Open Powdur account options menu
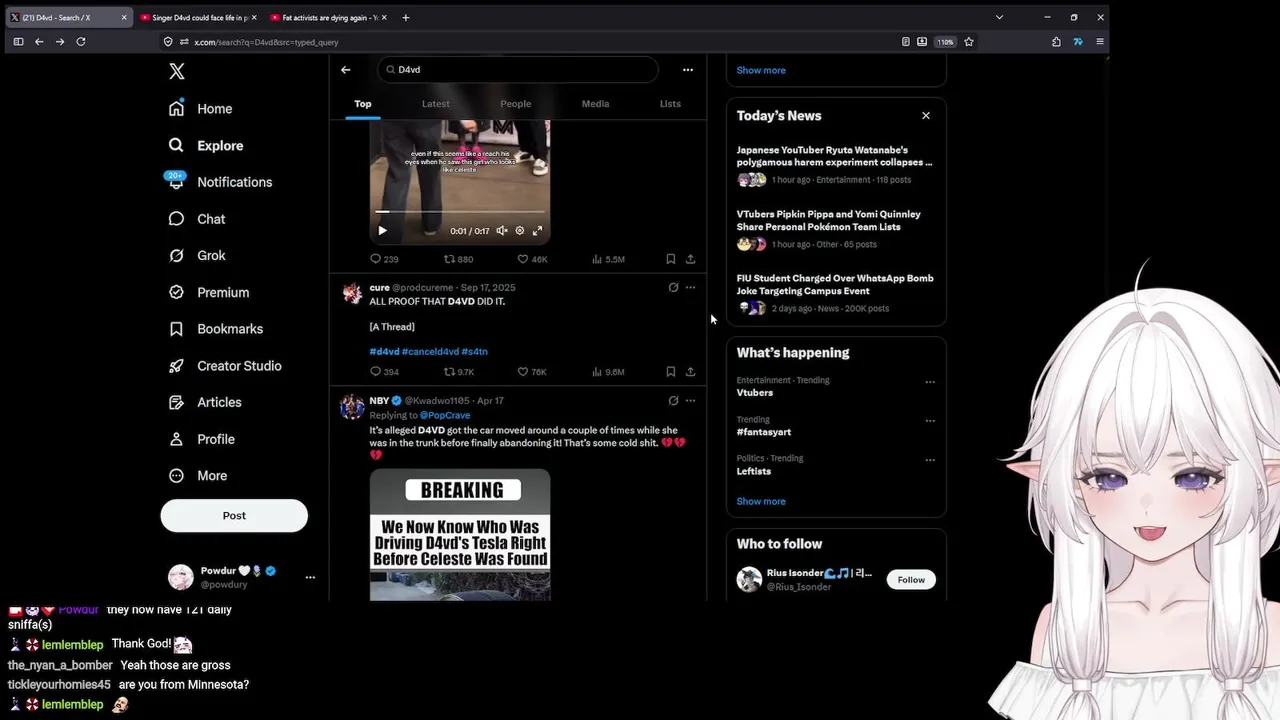1280x720 pixels. pos(310,577)
